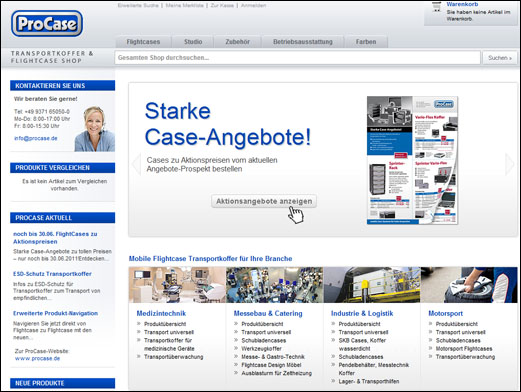Open Schubladencases under Industrie & Logistik

pyautogui.click(x=361, y=357)
